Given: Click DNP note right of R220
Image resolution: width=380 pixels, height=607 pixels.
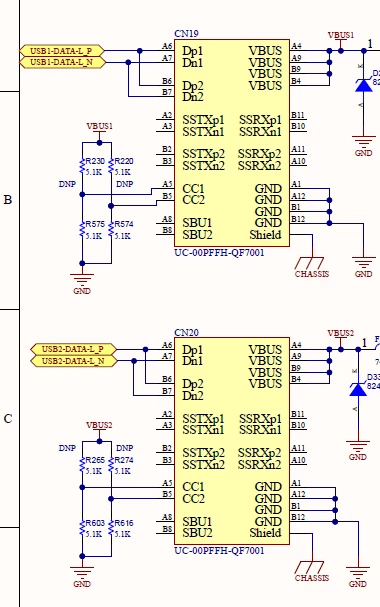Looking at the screenshot, I should tap(125, 184).
